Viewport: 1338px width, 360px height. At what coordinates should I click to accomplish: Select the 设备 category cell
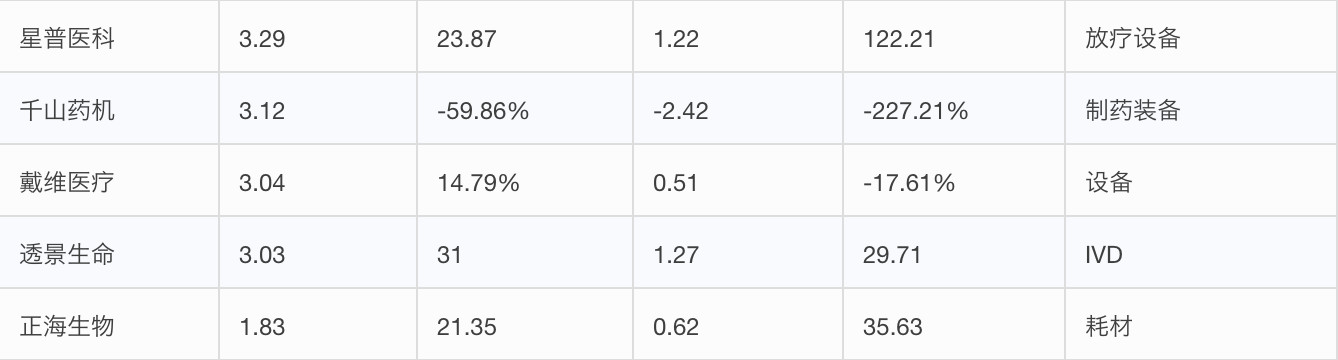click(x=1202, y=181)
